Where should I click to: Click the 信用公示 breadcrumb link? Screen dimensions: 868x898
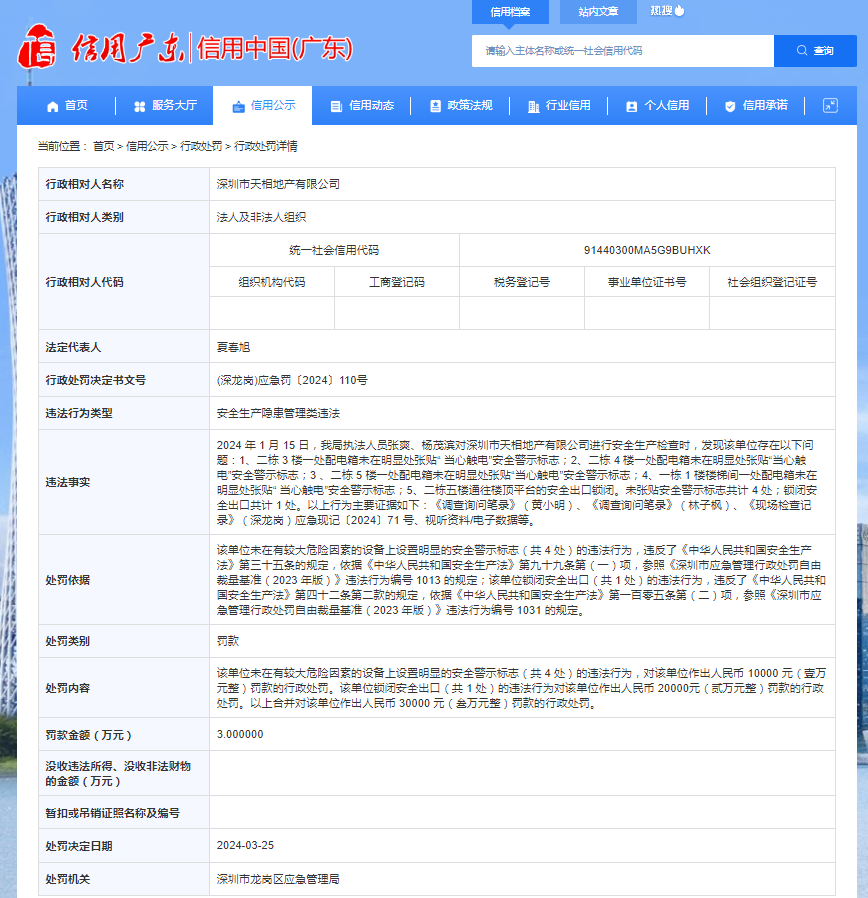click(147, 147)
